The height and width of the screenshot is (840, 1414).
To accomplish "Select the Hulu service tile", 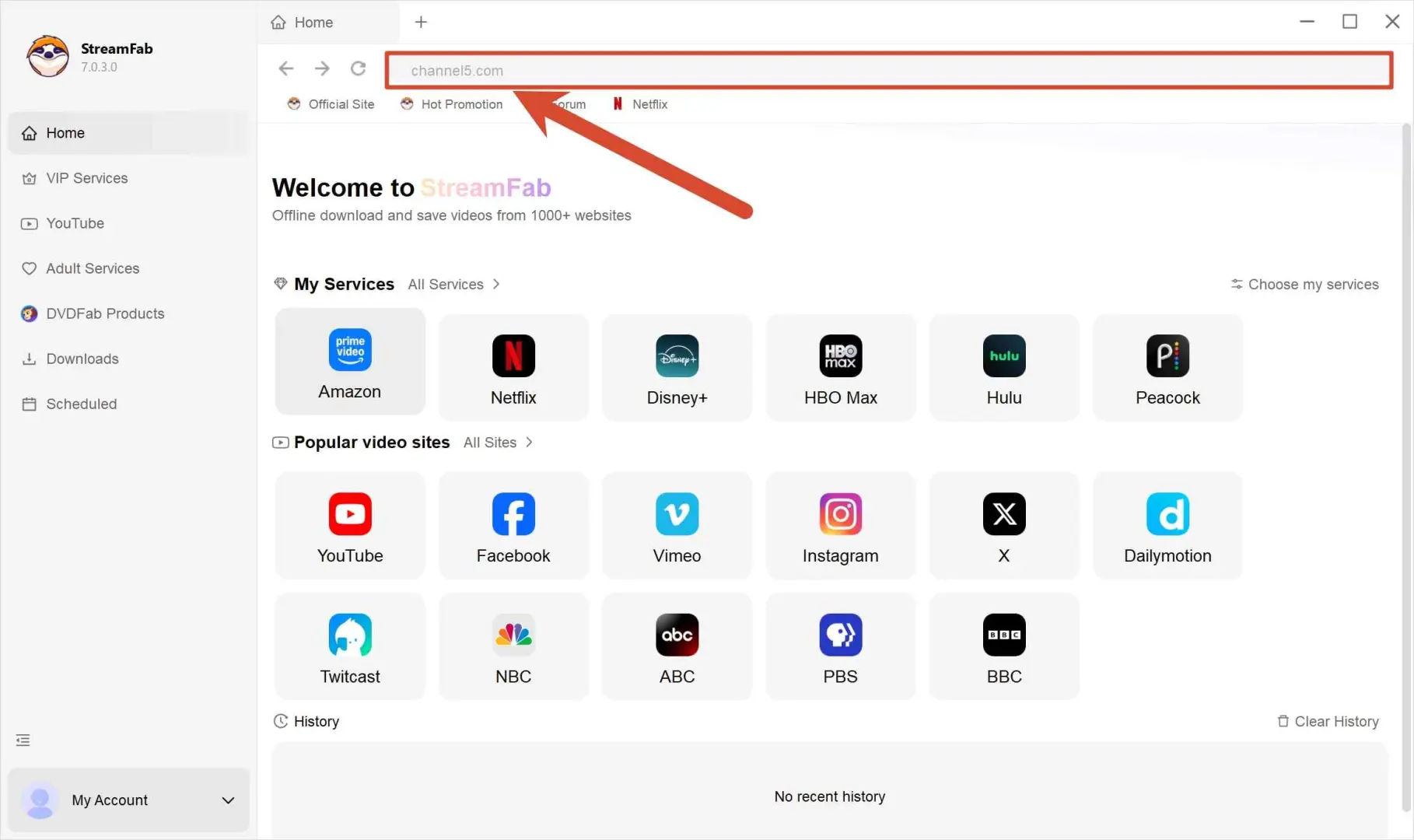I will coord(1004,368).
